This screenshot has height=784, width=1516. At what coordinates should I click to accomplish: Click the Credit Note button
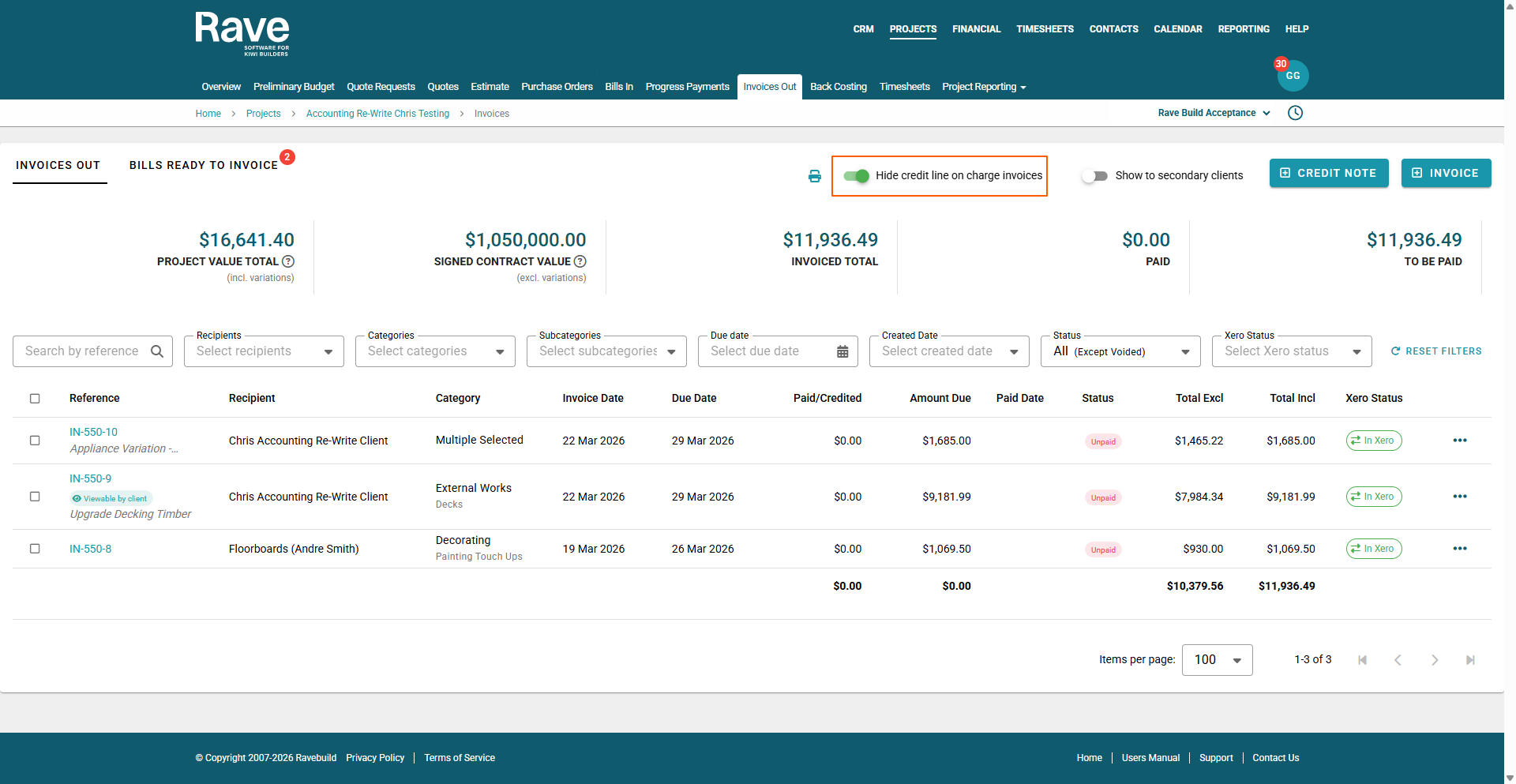(1328, 173)
